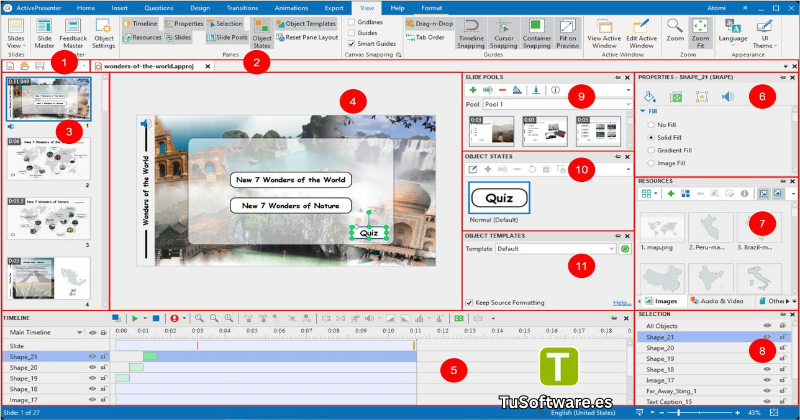This screenshot has width=800, height=420.
Task: Click the zoom out minus button in status bar
Action: [x=661, y=412]
